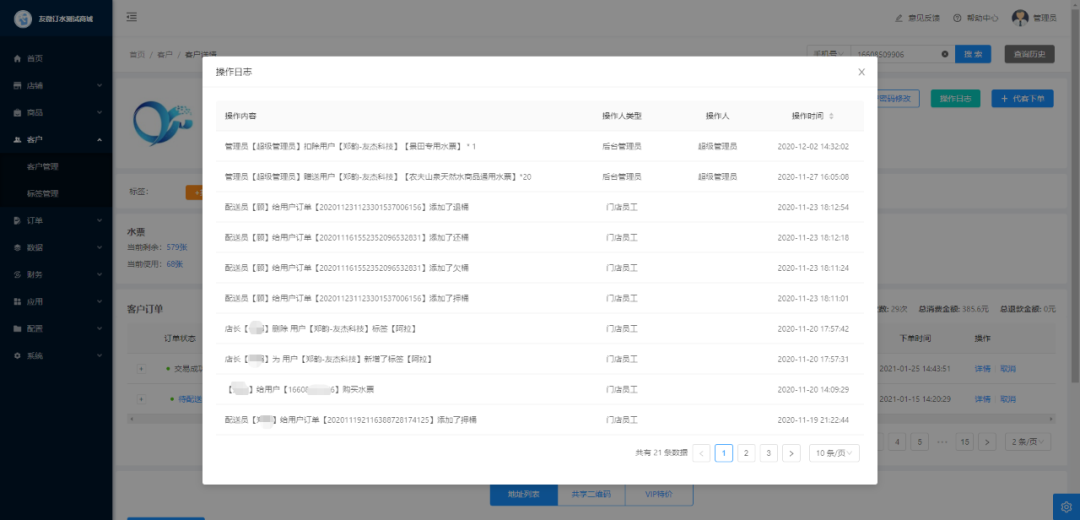
Task: Expand 数据 sidebar menu
Action: (x=56, y=247)
